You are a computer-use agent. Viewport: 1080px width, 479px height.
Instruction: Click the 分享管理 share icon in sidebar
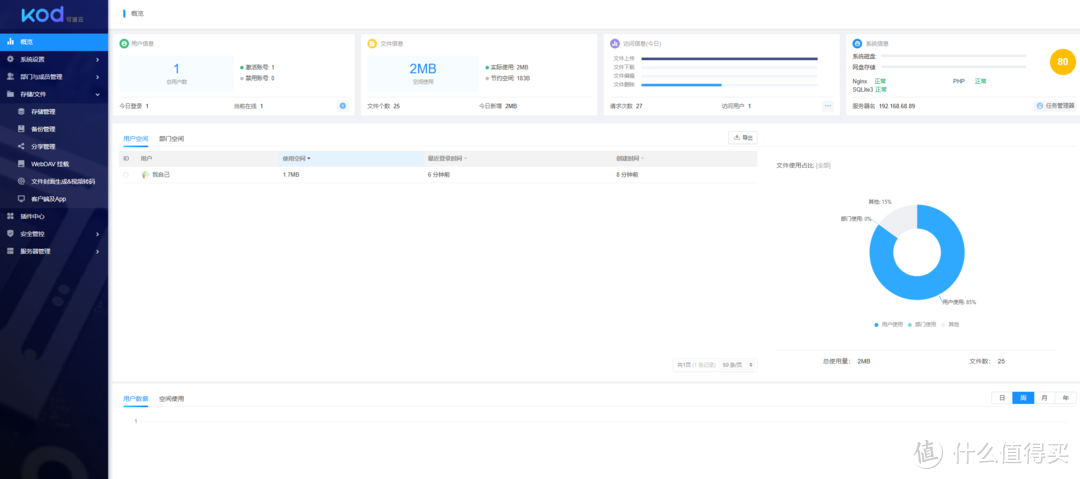(x=21, y=146)
